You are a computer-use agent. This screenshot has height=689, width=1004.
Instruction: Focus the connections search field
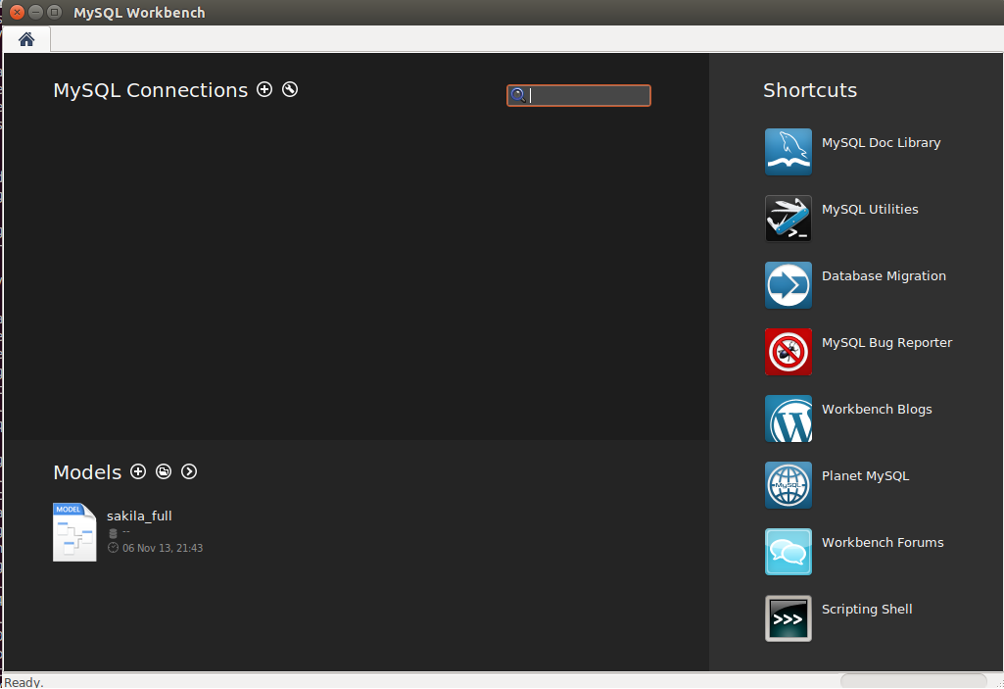[578, 95]
